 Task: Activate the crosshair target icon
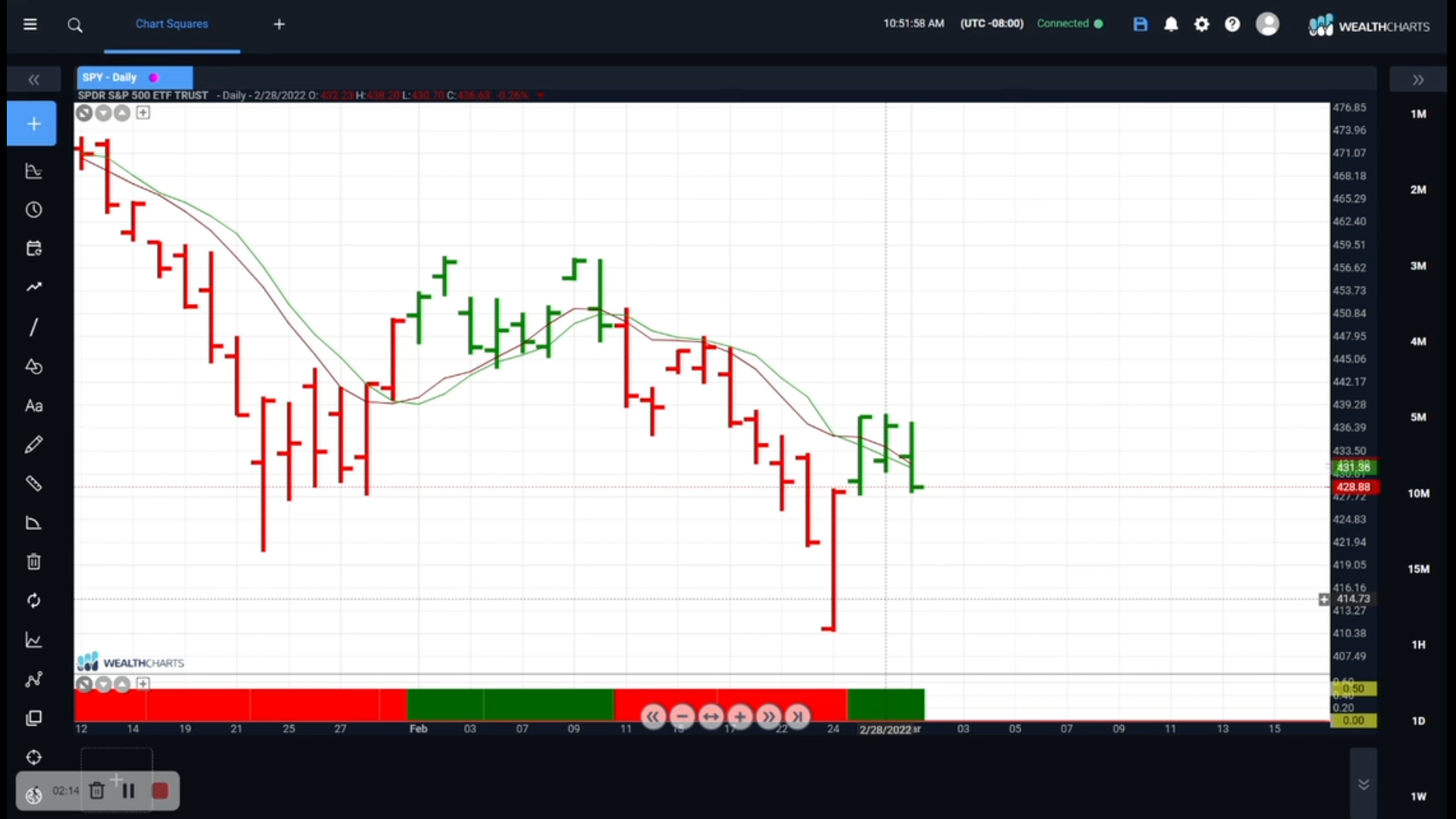[x=33, y=758]
